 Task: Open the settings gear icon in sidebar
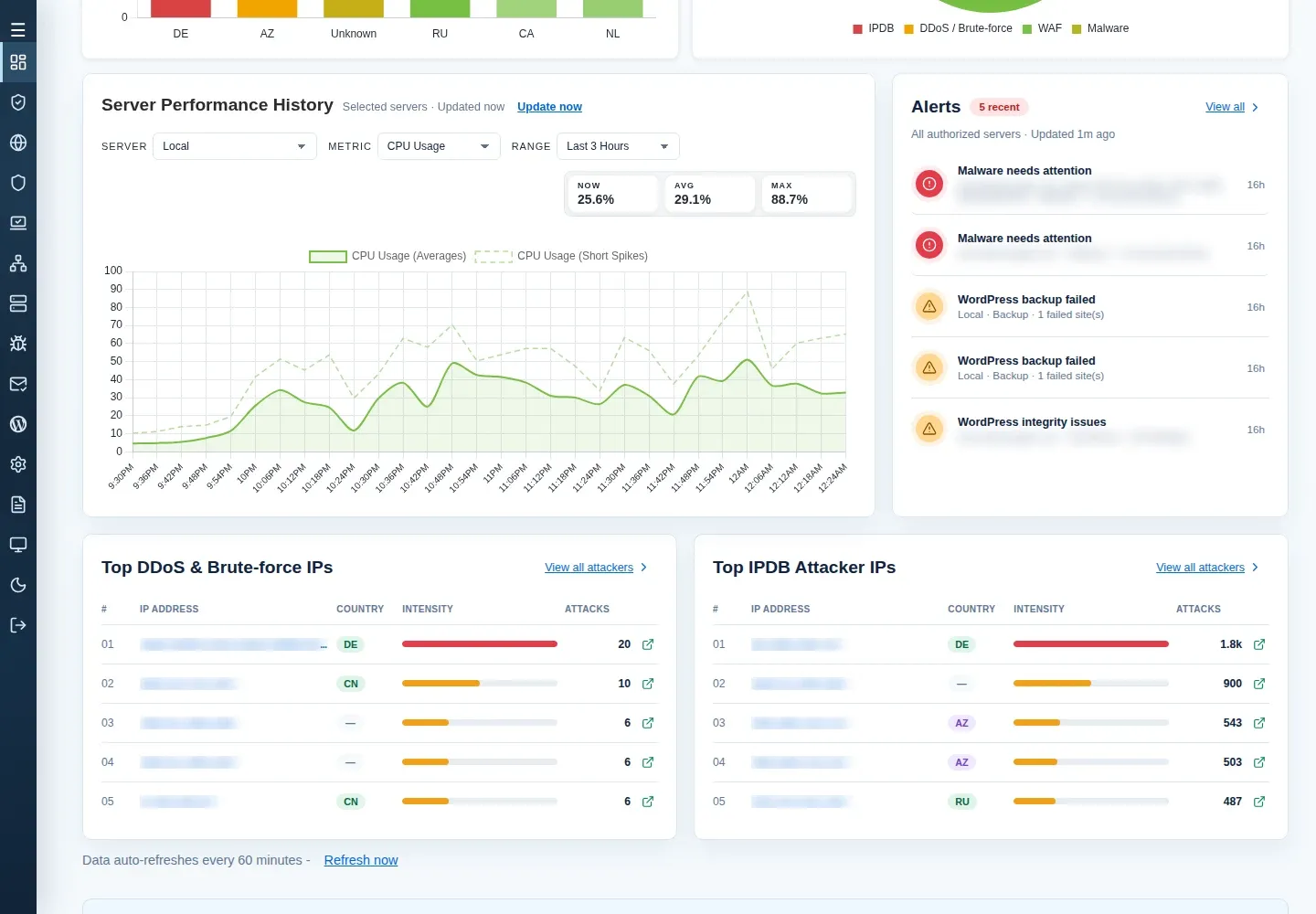point(18,464)
